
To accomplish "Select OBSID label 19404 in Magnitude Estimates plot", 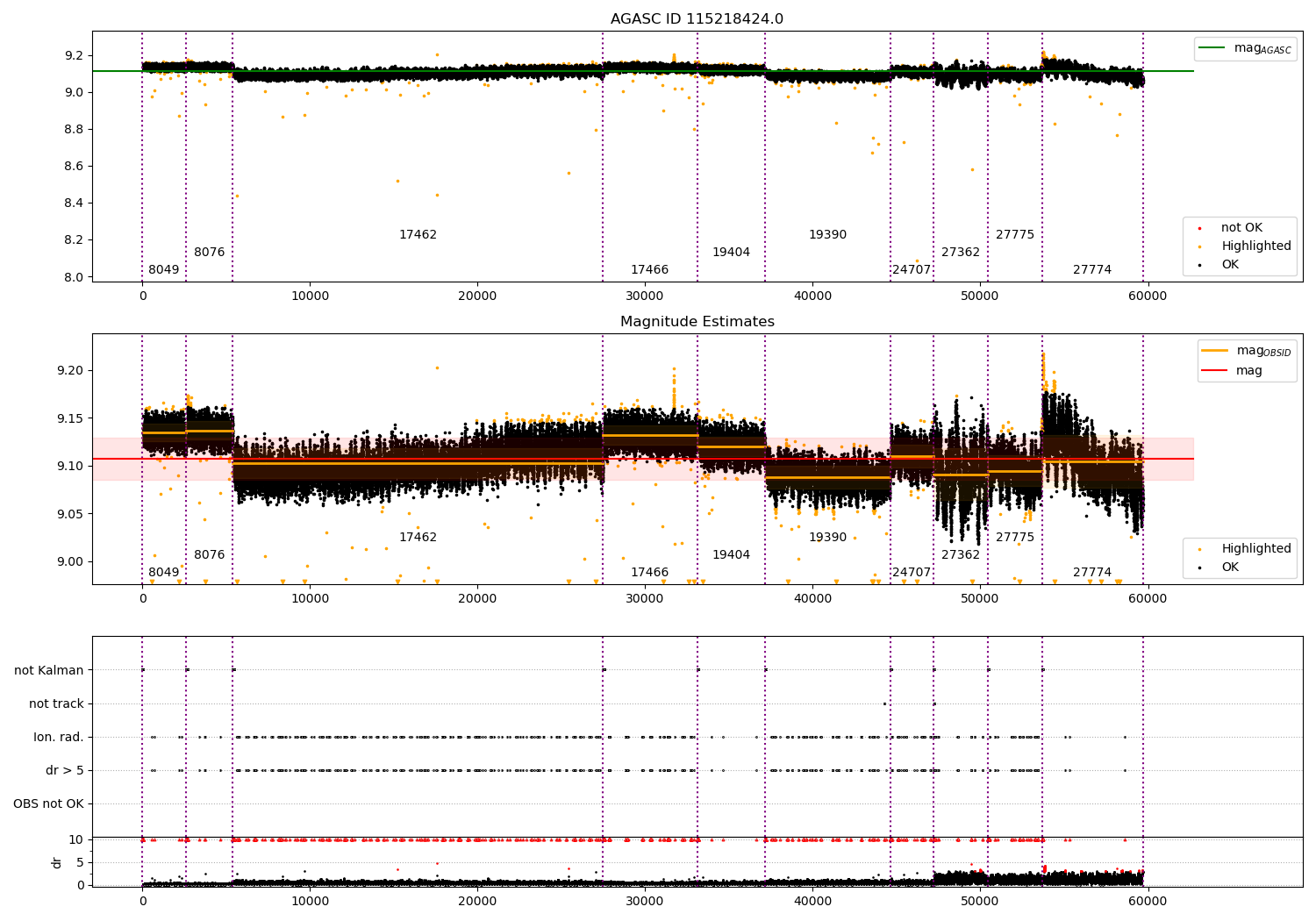I will tap(731, 555).
